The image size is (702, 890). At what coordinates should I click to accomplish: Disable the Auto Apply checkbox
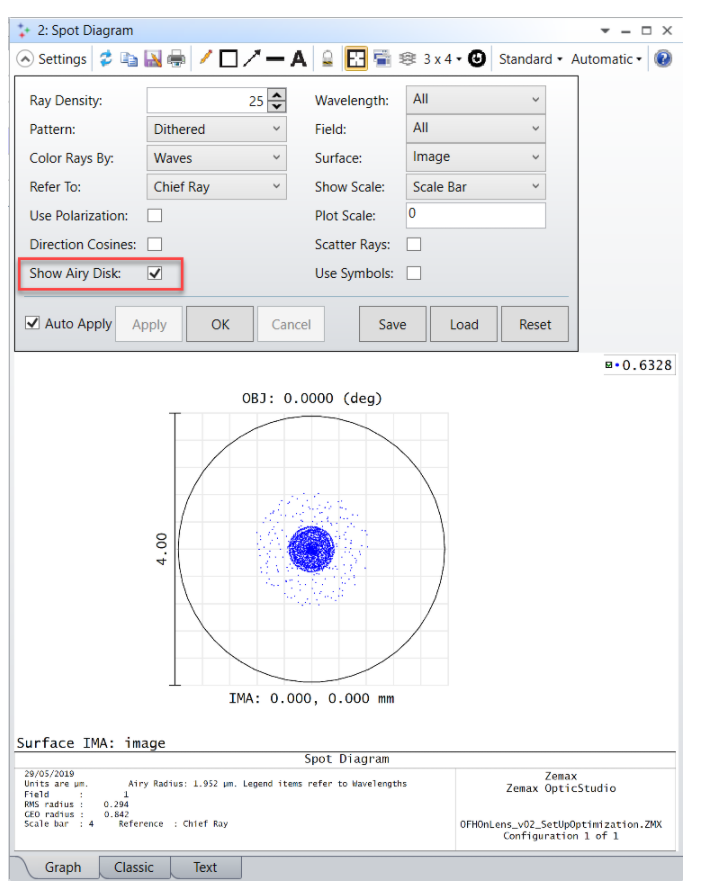[x=33, y=323]
